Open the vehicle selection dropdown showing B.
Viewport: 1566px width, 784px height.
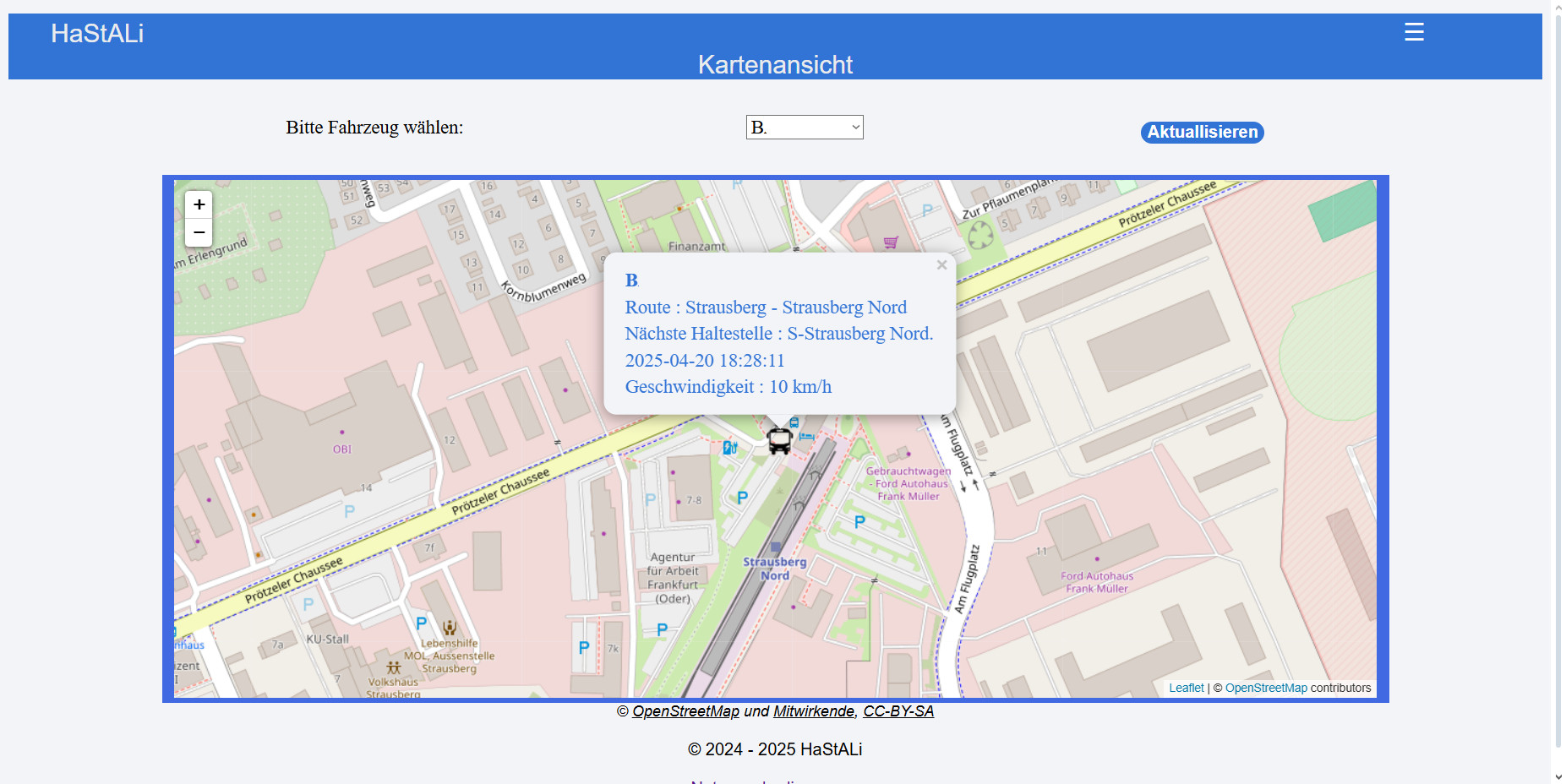click(x=804, y=128)
